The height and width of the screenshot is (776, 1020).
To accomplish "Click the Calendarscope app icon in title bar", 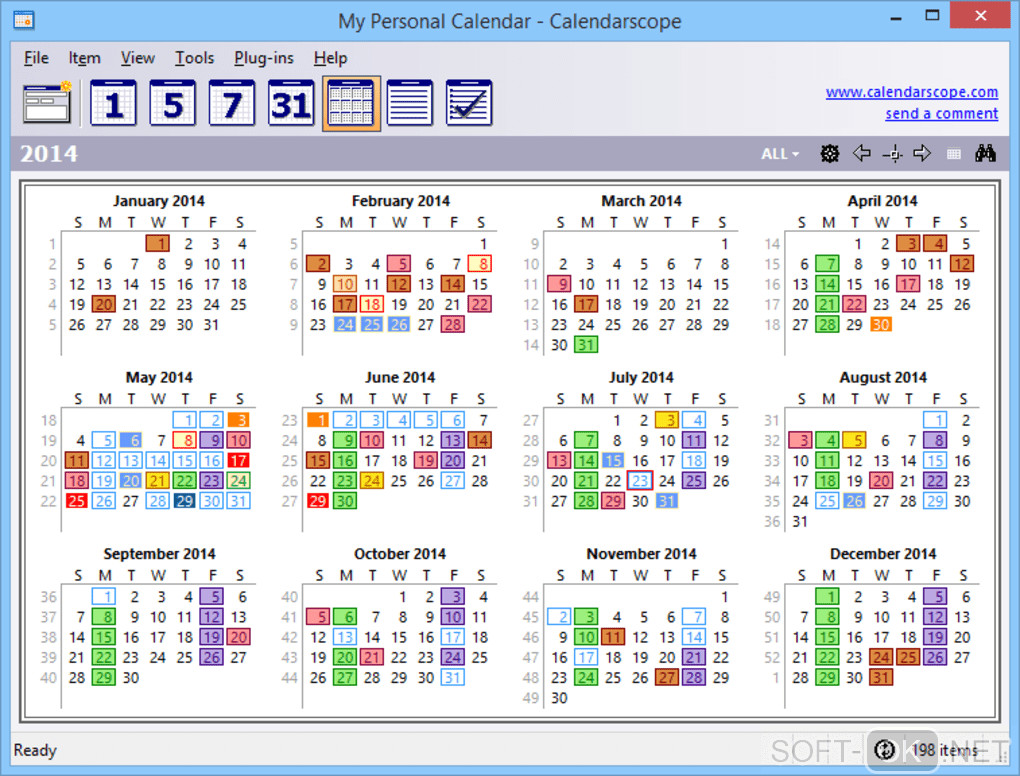I will pyautogui.click(x=24, y=20).
